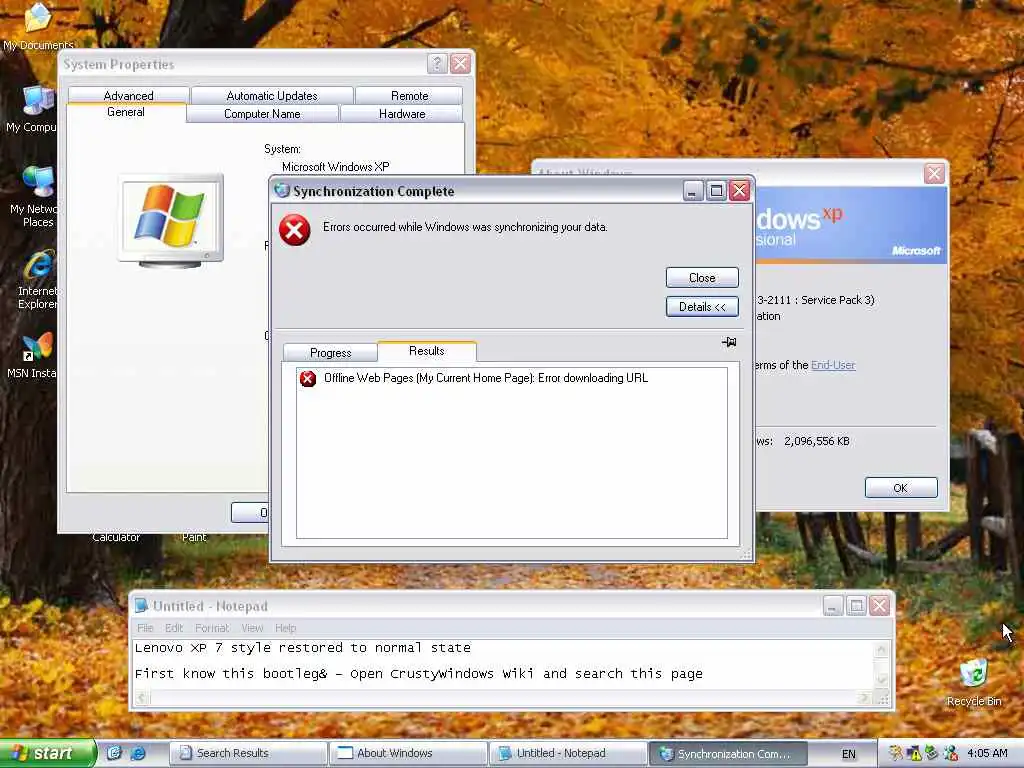This screenshot has width=1024, height=768.
Task: Click the System Properties help question button
Action: click(437, 63)
